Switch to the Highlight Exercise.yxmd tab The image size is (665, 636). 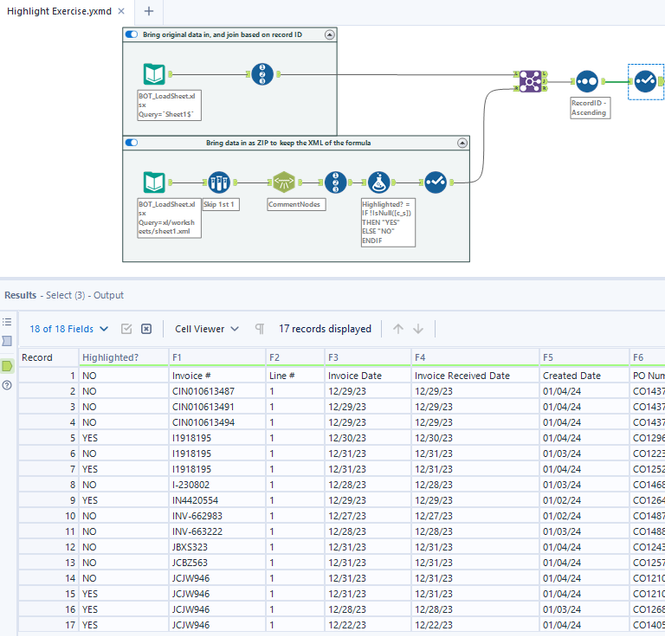tap(59, 11)
